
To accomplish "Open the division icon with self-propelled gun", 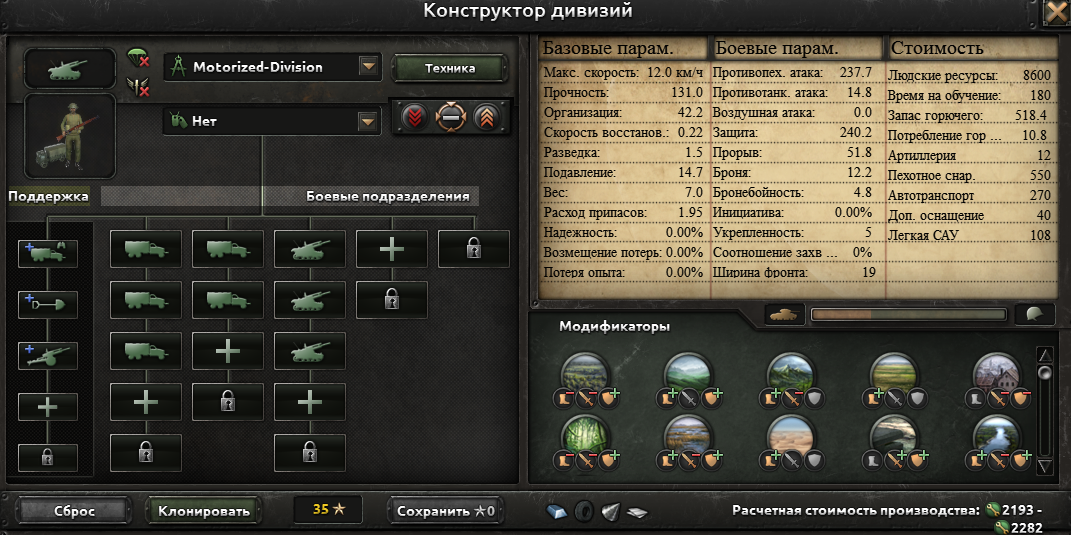I will pos(70,68).
